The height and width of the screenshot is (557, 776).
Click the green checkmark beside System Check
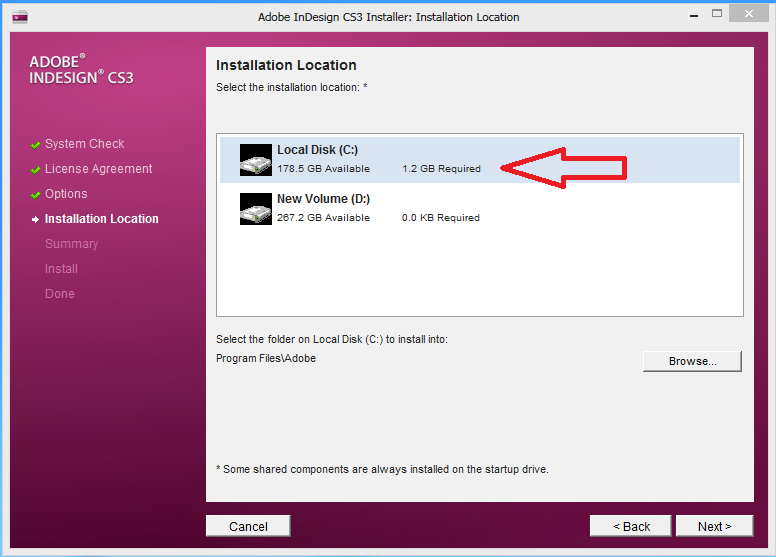35,145
